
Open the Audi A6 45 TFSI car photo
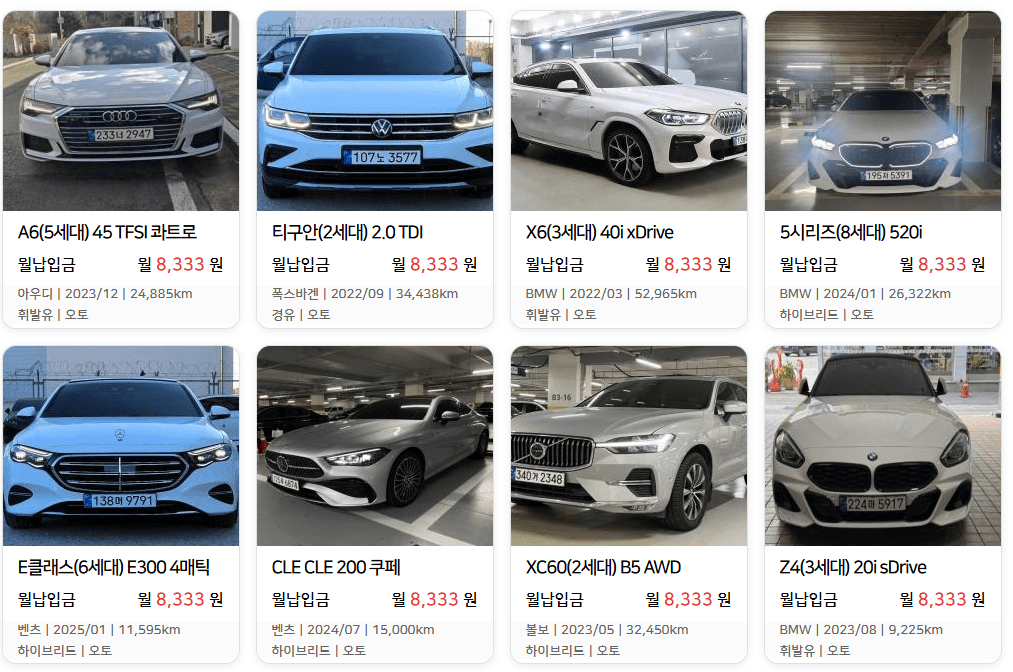121,110
